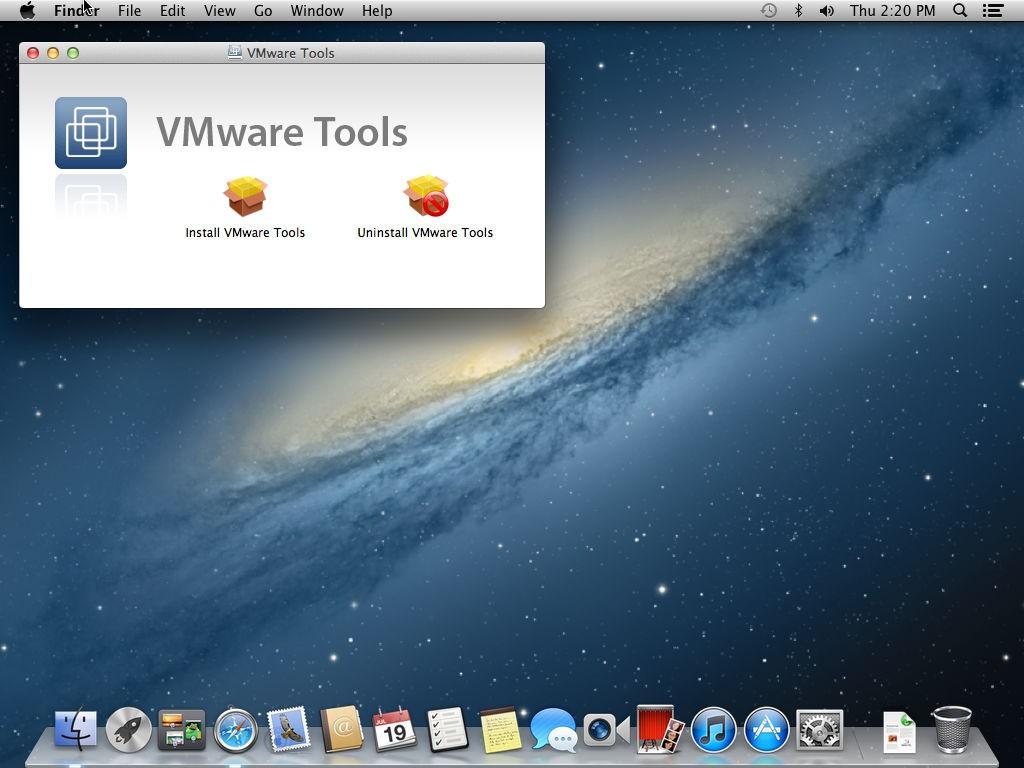Open Messages chat bubble in Dock
Screen dimensions: 1024x768
tap(554, 730)
